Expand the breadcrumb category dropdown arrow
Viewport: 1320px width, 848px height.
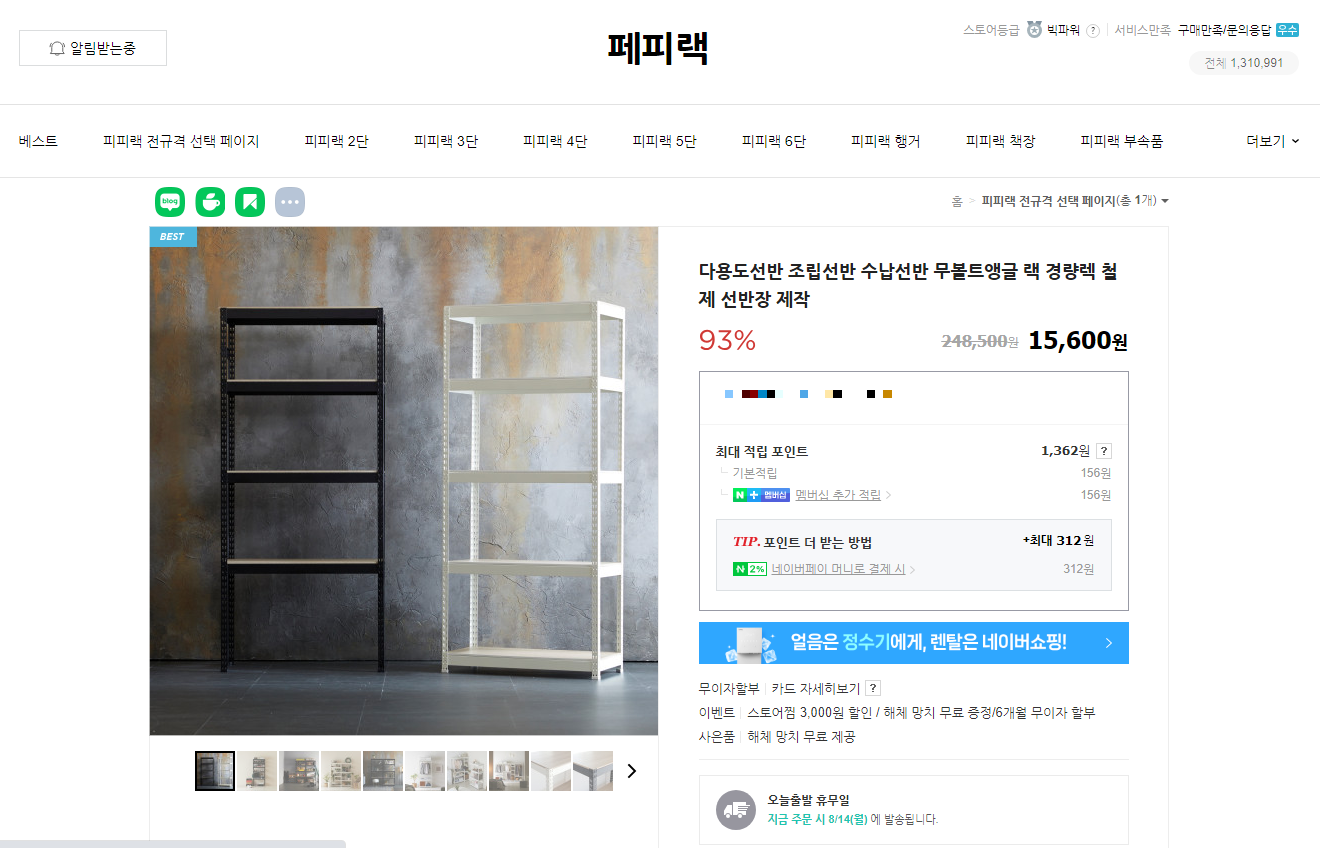(1164, 201)
